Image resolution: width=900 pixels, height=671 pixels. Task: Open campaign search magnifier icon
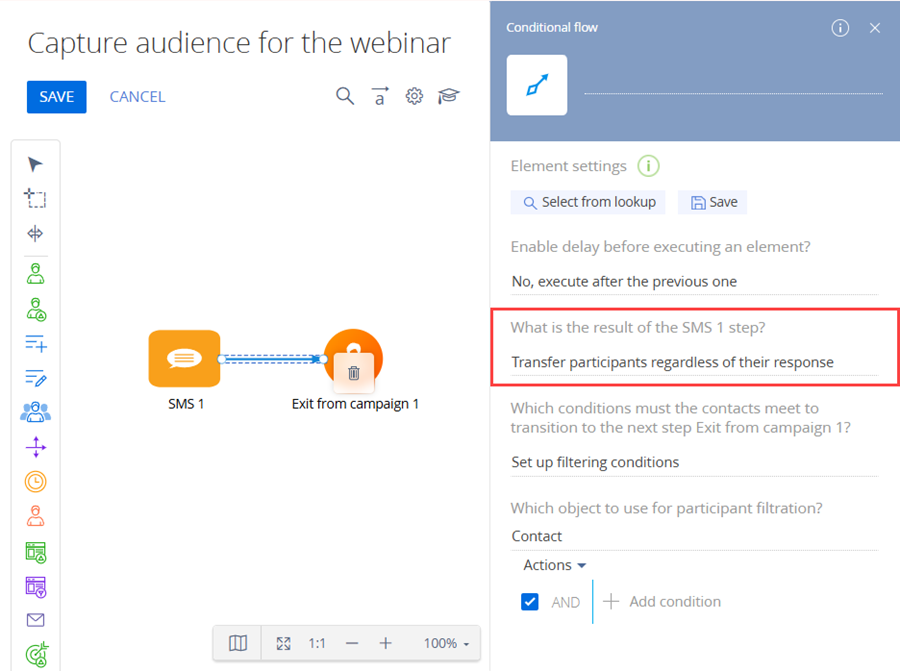[x=345, y=96]
